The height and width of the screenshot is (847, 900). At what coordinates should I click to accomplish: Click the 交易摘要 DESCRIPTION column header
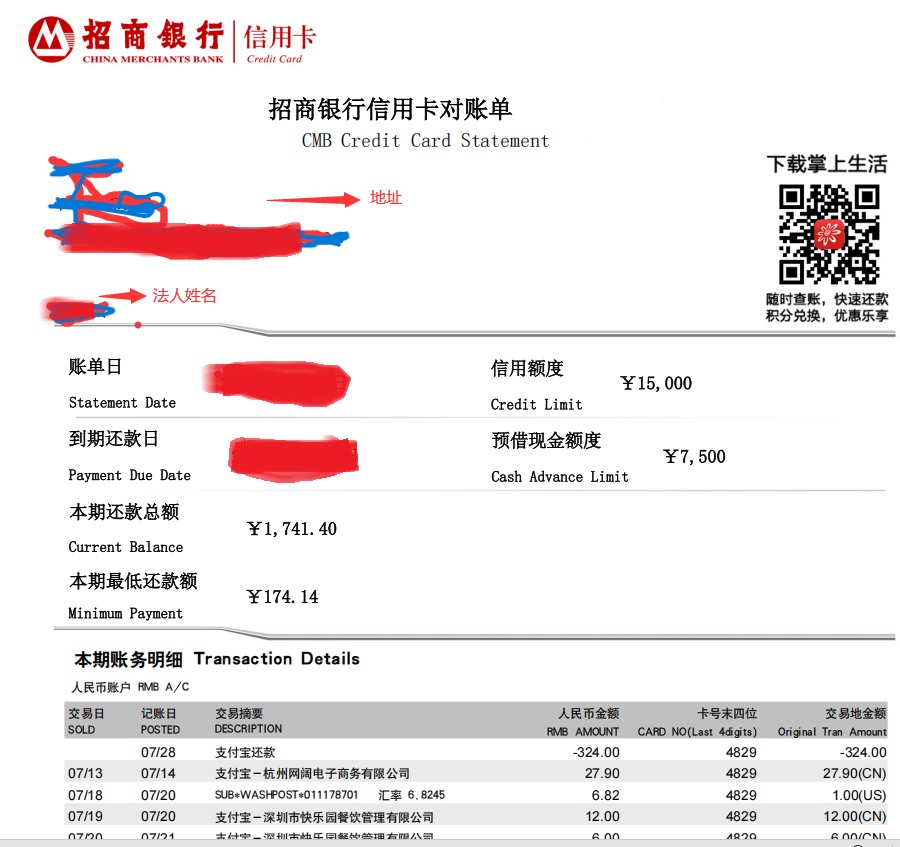click(248, 721)
